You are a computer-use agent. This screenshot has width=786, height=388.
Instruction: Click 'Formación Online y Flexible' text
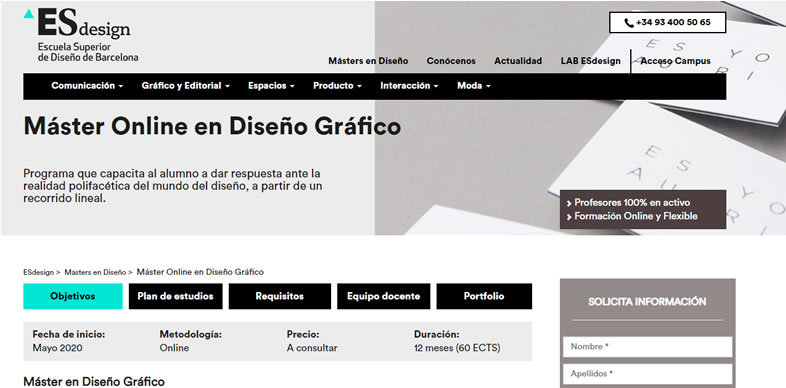[x=636, y=217]
